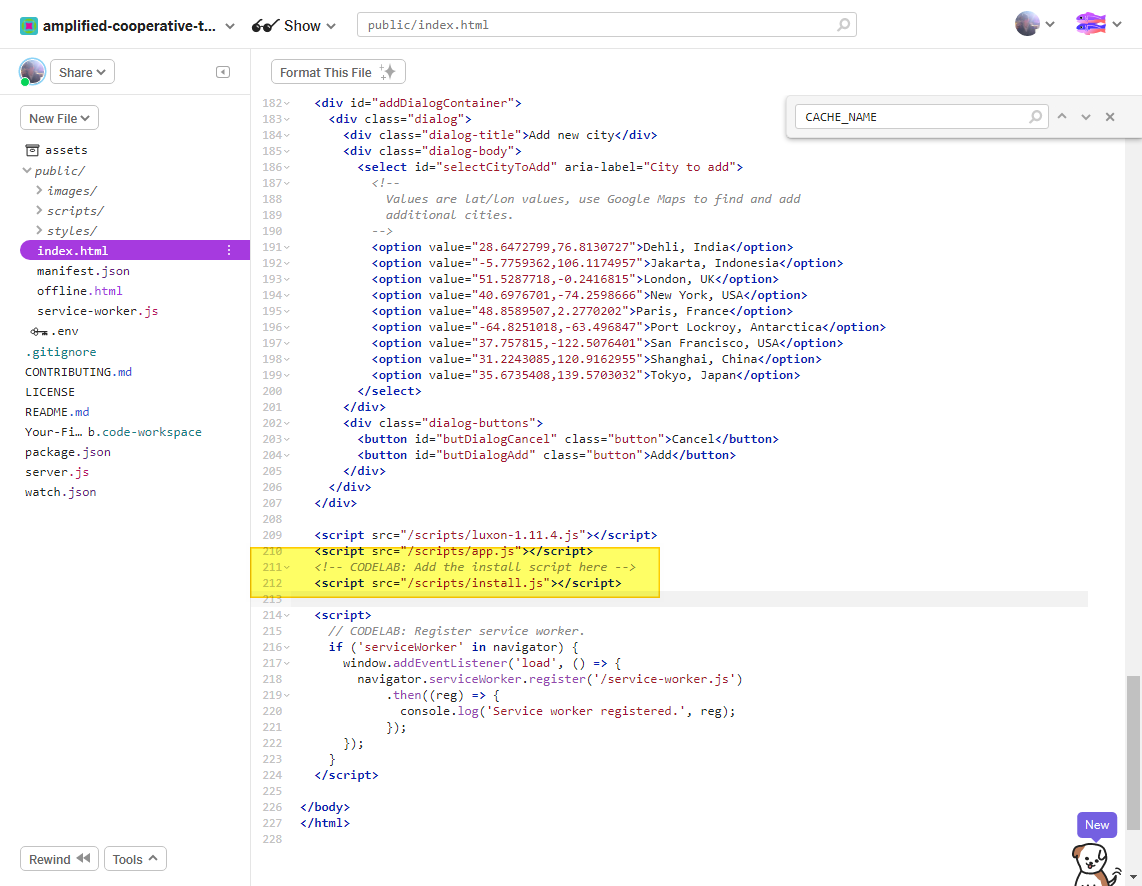1142x886 pixels.
Task: Open package.json file
Action: pyautogui.click(x=68, y=452)
